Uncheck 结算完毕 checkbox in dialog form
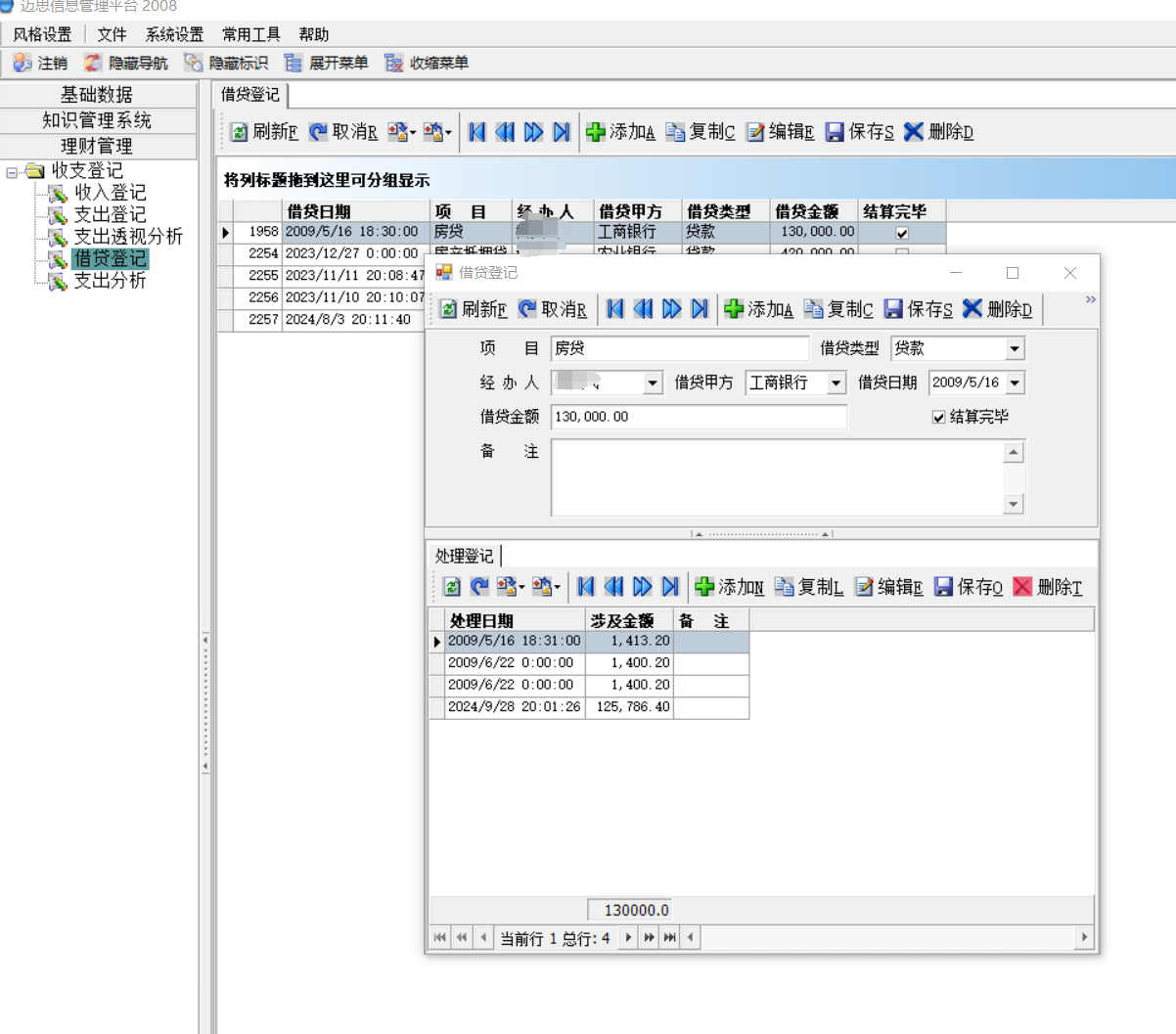Screen dimensions: 1176x1034 click(x=938, y=418)
